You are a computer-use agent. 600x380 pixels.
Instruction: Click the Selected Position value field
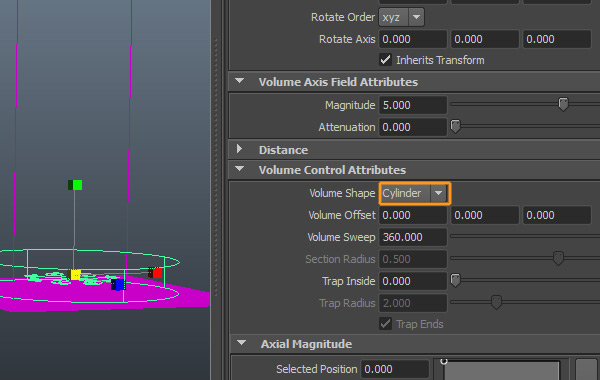pos(395,369)
